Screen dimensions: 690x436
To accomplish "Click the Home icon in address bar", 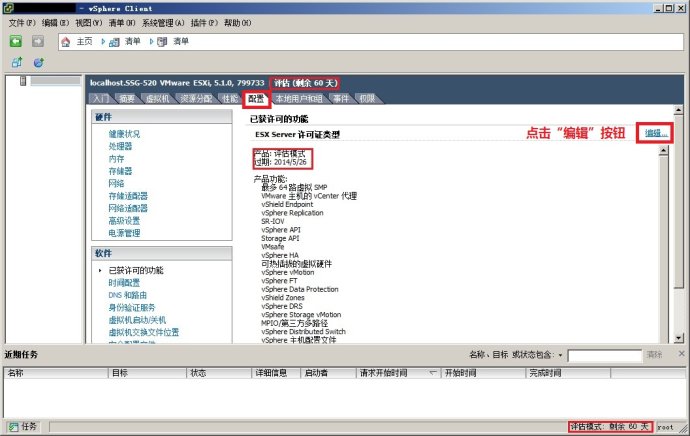I will pos(66,42).
